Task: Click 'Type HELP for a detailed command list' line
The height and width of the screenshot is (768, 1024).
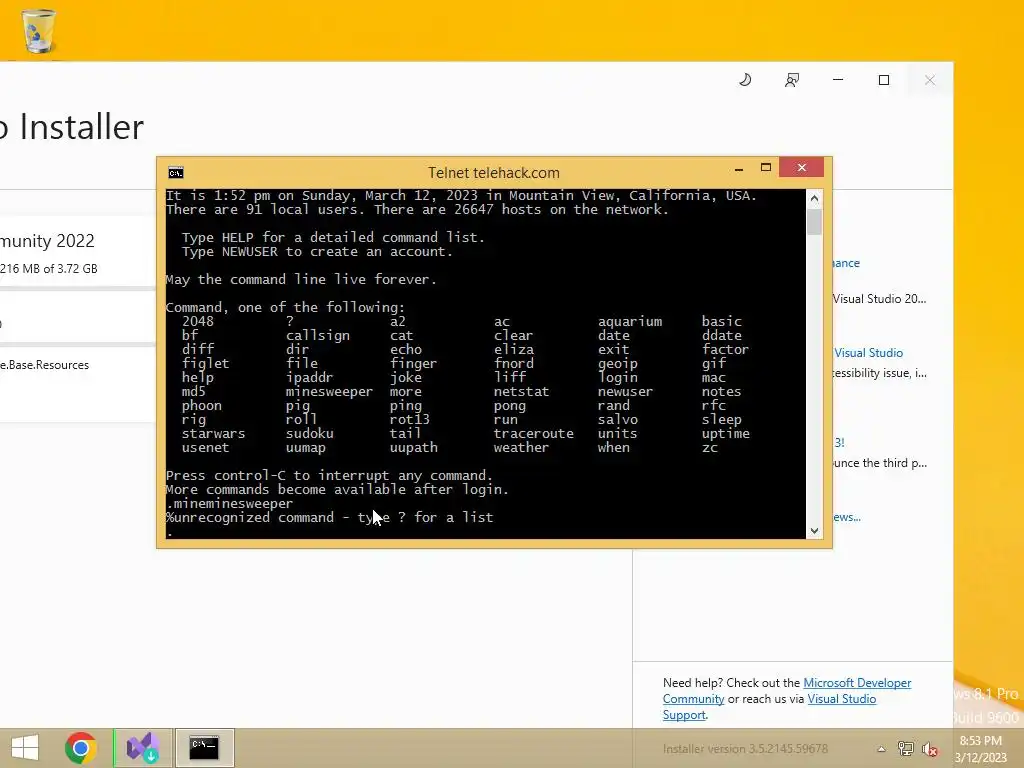Action: [333, 237]
